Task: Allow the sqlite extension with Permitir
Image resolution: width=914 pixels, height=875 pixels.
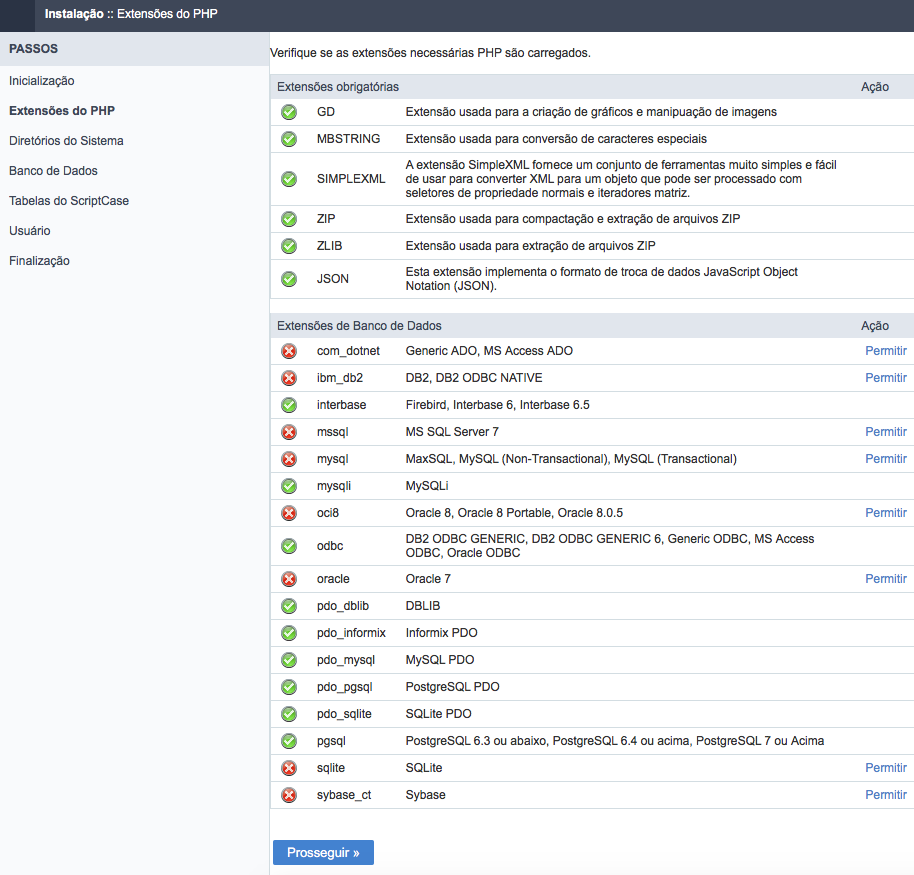Action: click(x=885, y=768)
